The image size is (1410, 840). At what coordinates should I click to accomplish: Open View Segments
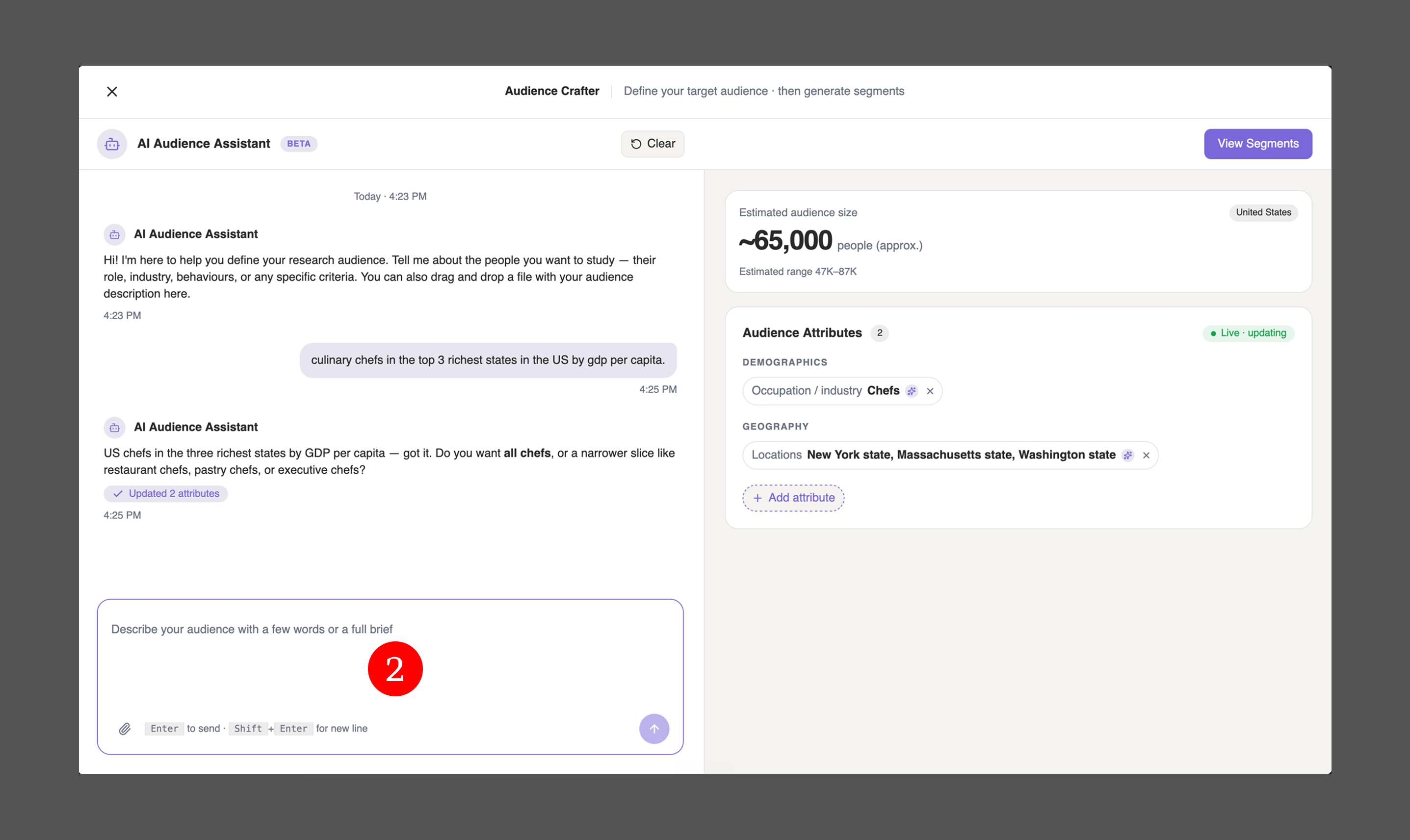click(1258, 144)
